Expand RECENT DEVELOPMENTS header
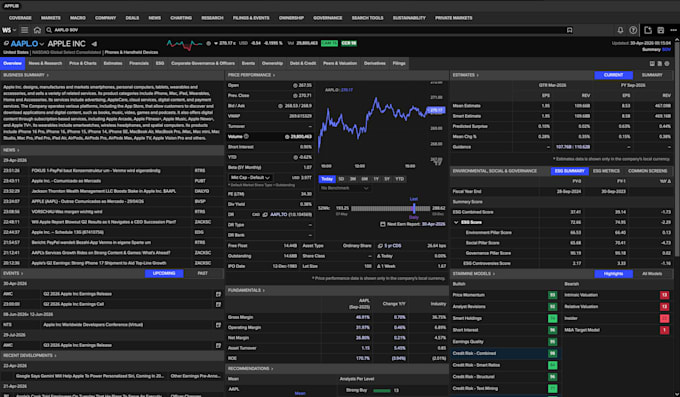 click(x=29, y=356)
